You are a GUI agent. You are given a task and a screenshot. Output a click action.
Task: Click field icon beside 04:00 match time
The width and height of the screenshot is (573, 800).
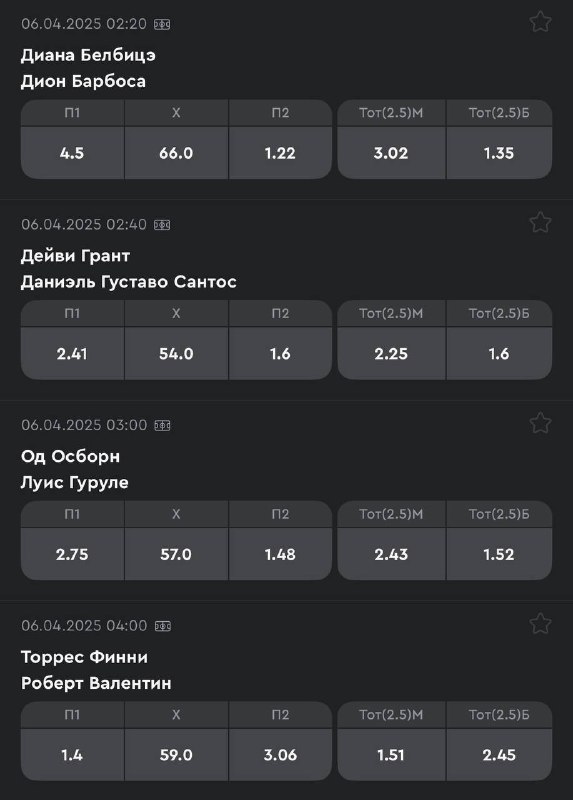click(163, 626)
